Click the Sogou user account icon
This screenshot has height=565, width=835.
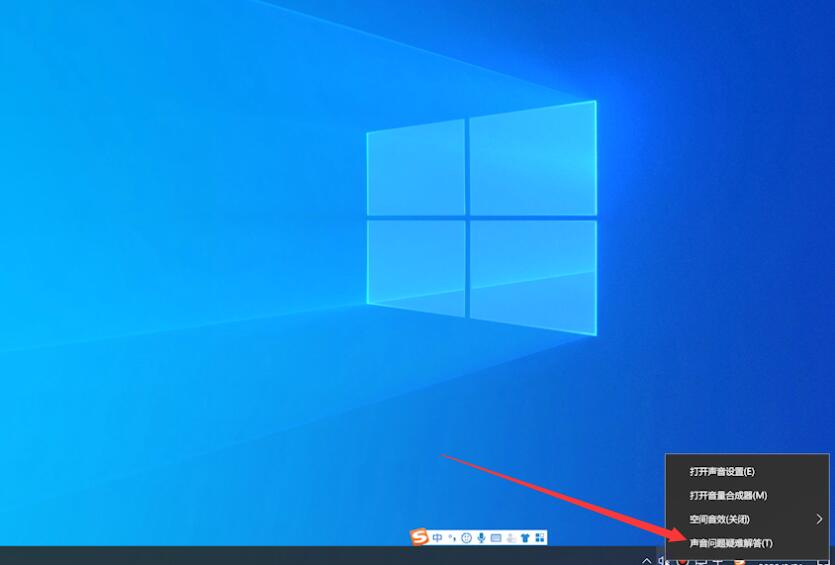coord(511,538)
